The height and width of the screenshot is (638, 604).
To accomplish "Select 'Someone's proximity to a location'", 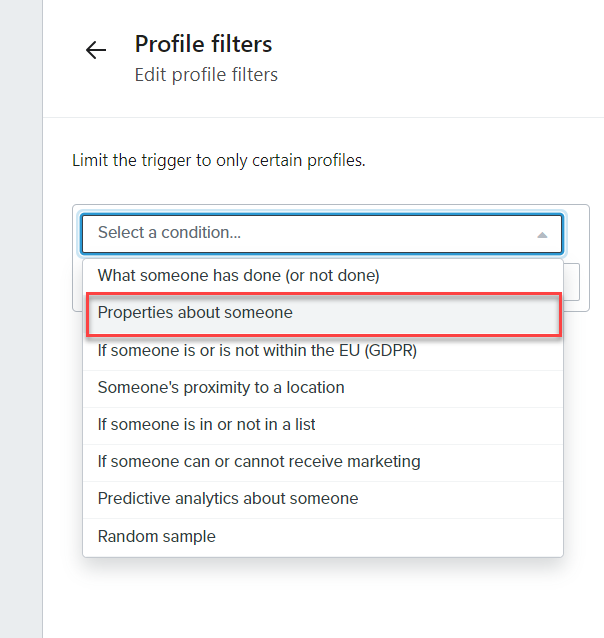I will 221,387.
